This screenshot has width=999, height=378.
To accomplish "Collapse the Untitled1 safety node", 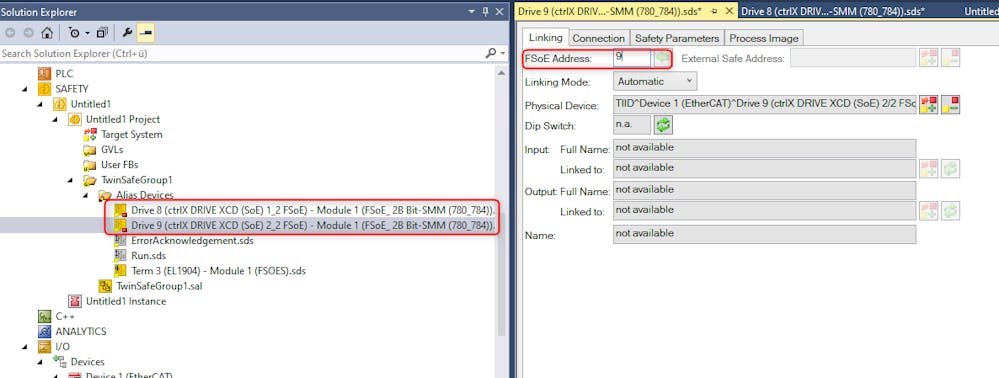I will [x=40, y=104].
